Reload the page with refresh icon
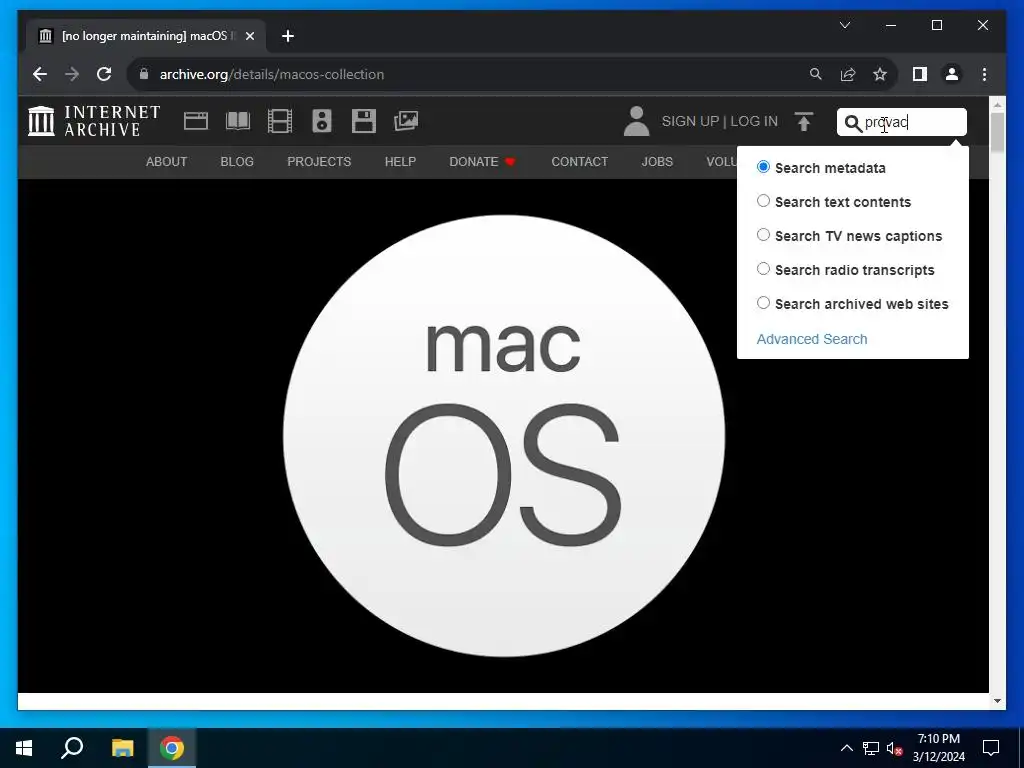Viewport: 1024px width, 768px height. tap(104, 74)
